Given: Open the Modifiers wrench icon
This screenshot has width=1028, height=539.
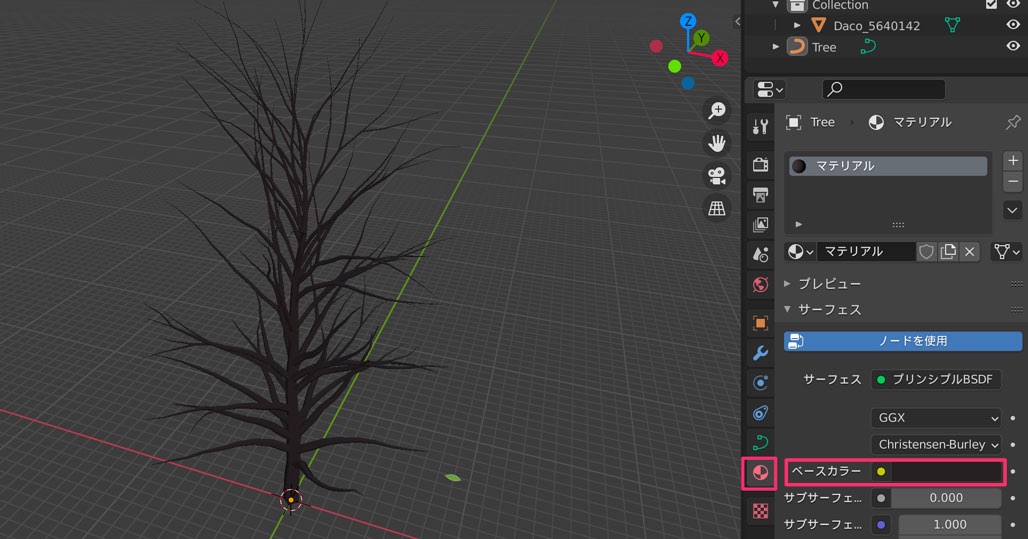Looking at the screenshot, I should coord(760,353).
